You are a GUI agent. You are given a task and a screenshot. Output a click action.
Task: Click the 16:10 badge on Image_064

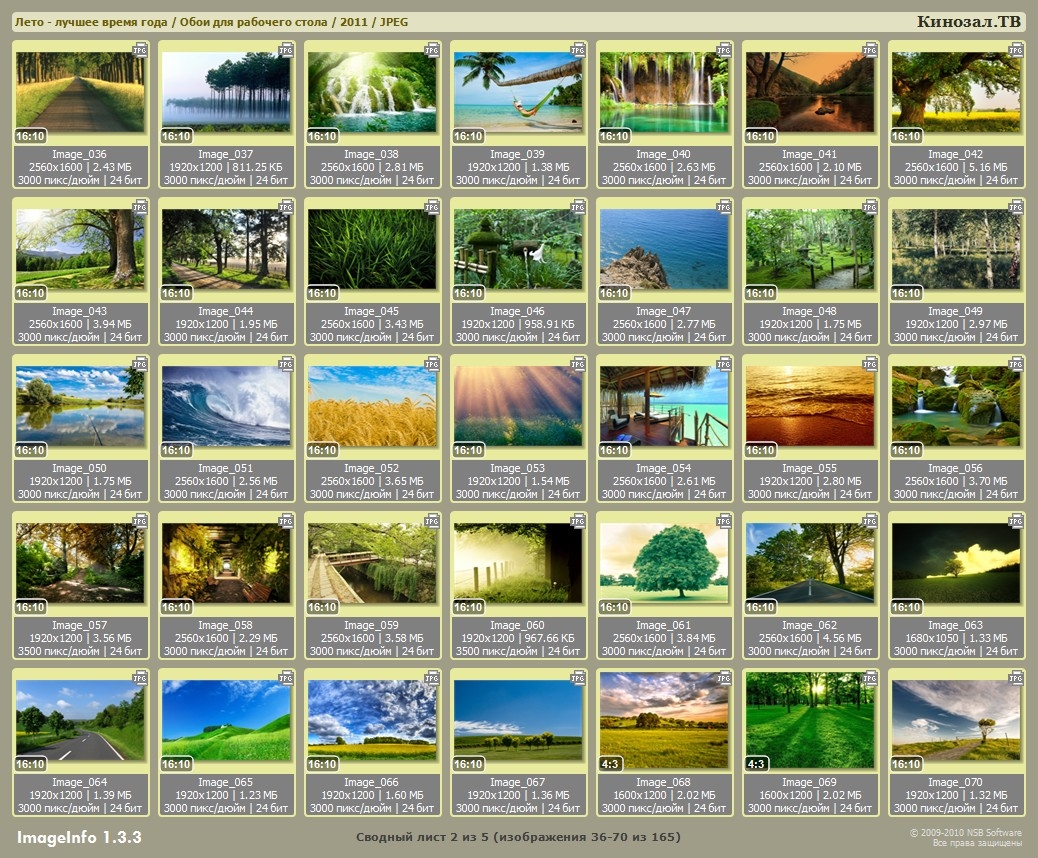(x=31, y=764)
